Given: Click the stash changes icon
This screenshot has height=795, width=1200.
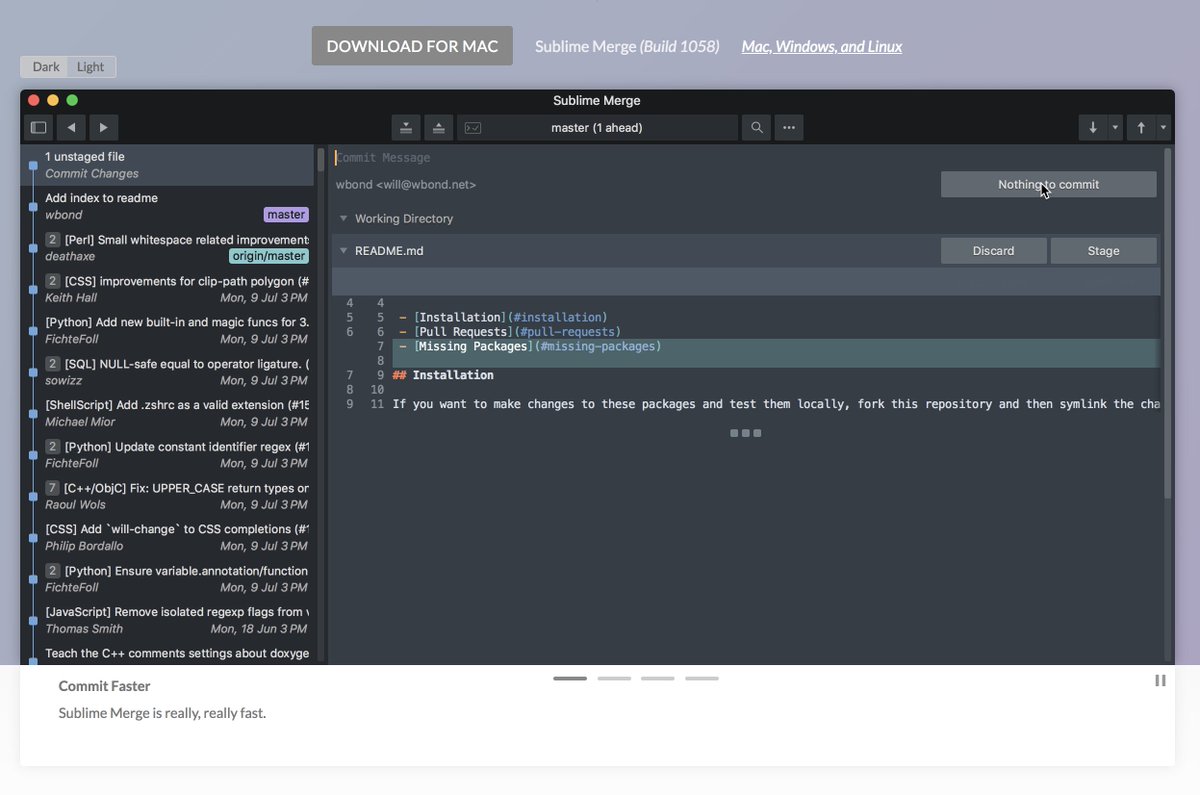Looking at the screenshot, I should tap(405, 127).
